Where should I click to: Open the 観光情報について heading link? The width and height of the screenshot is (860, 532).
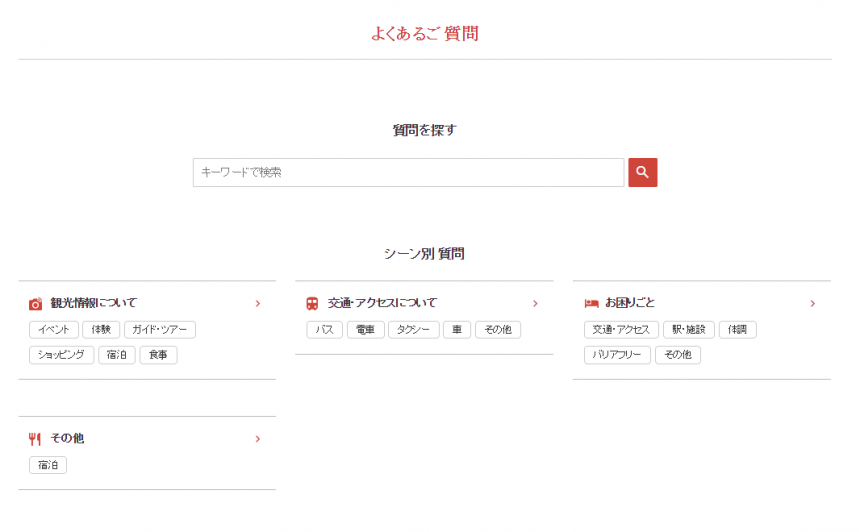click(x=94, y=303)
